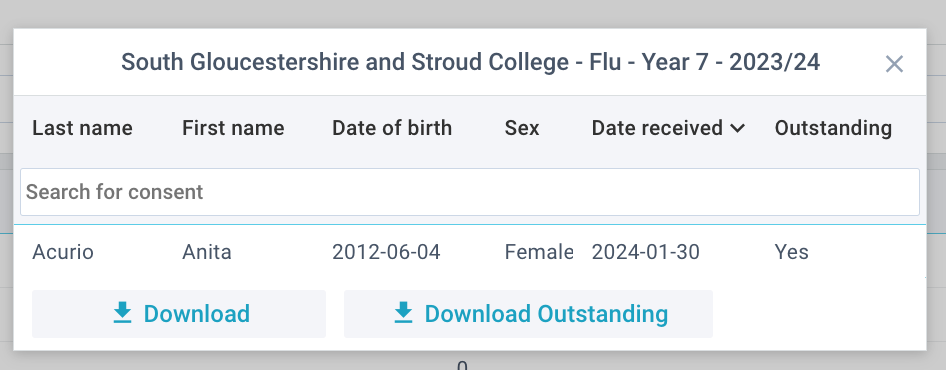This screenshot has width=946, height=370.
Task: Click the download arrow icon beside Download Outstanding
Action: point(403,313)
